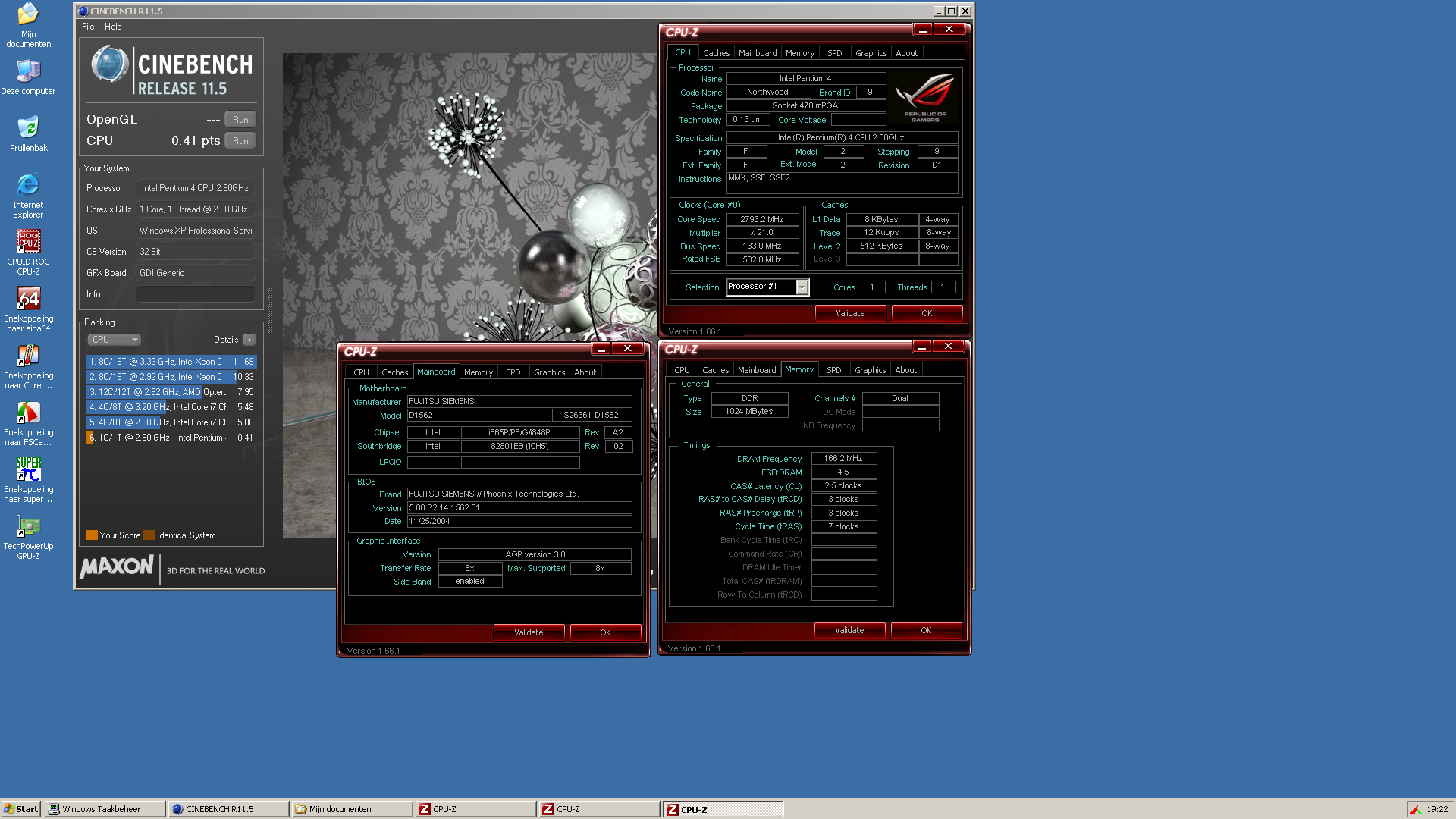Expand ranking Details arrow button
The image size is (1456, 819).
coord(249,340)
